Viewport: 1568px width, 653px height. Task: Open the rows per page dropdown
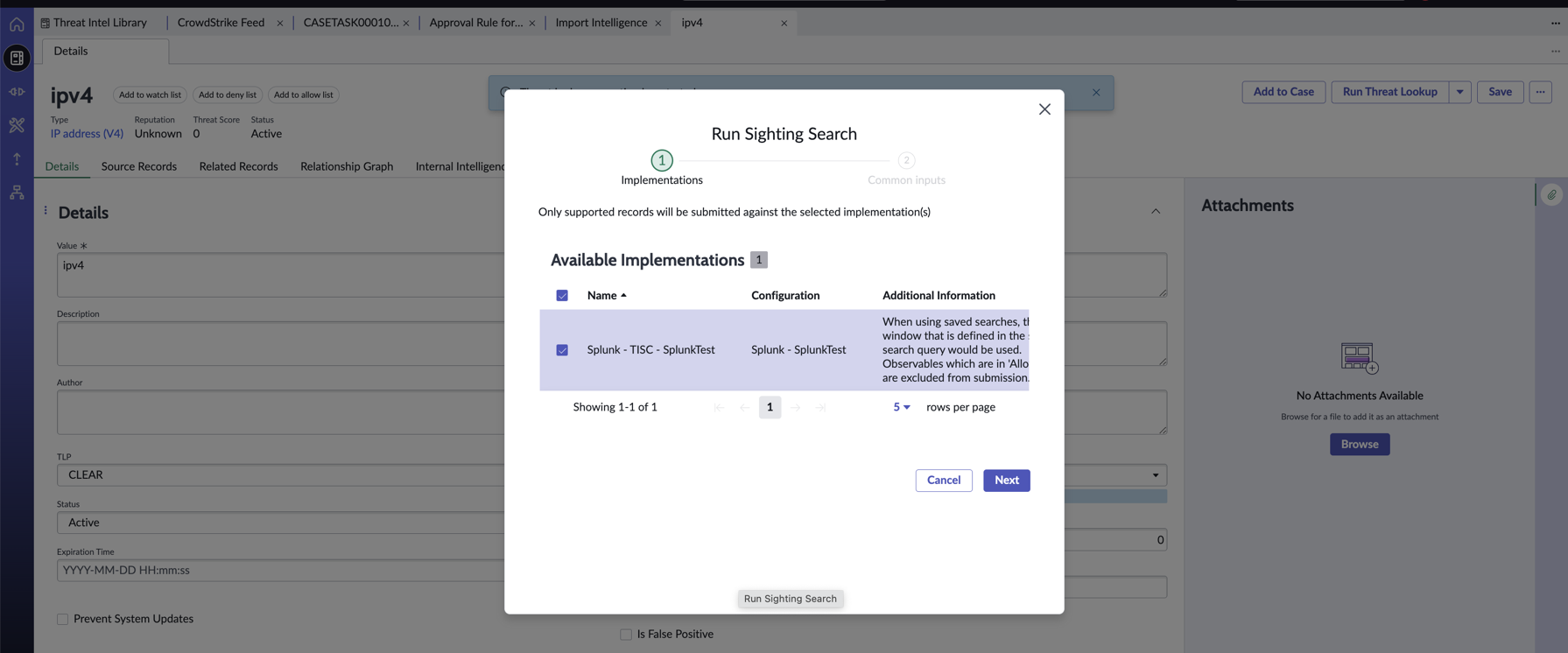901,407
